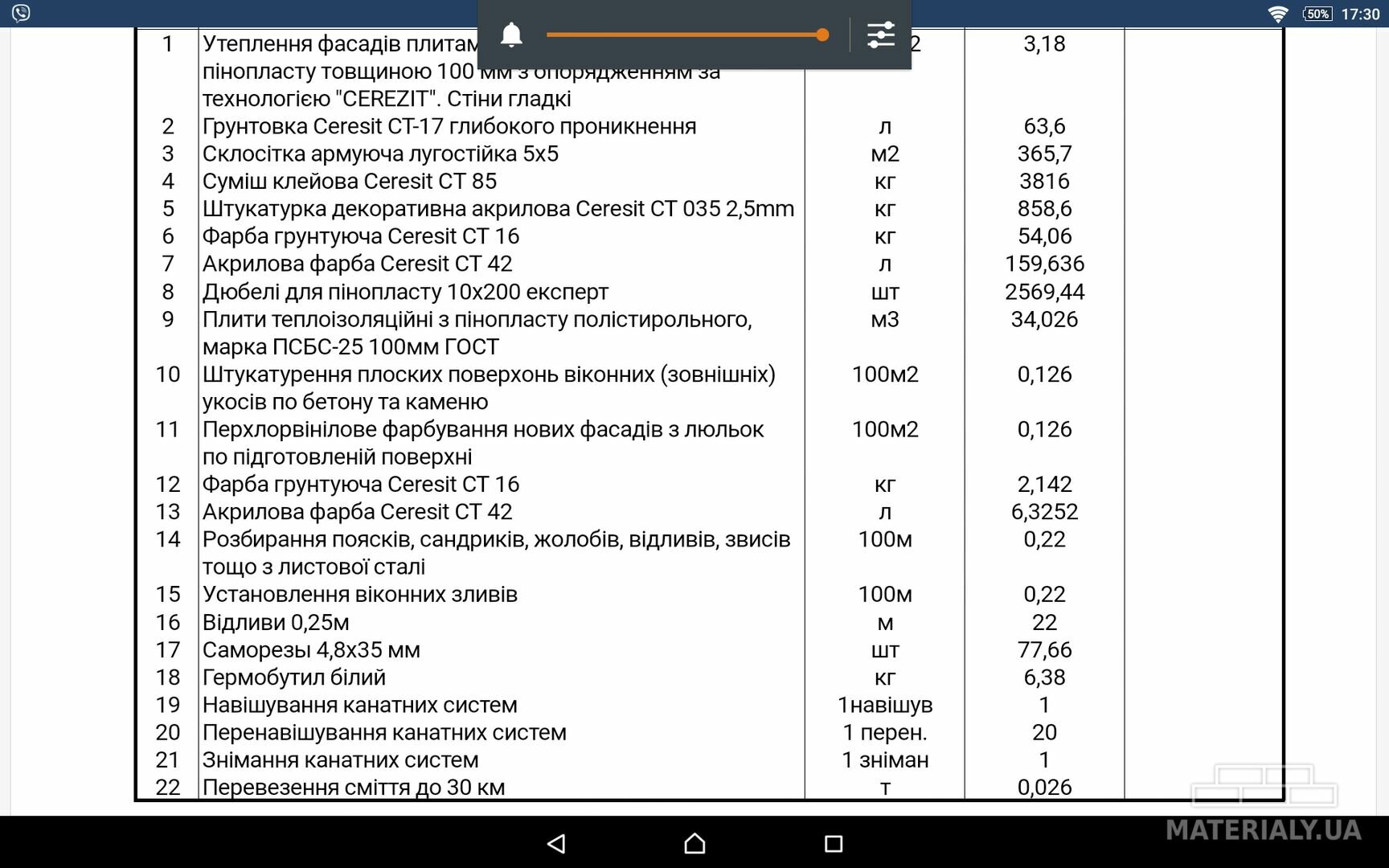Tap unit cell '1навішув'
Viewport: 1389px width, 868px height.
885,705
